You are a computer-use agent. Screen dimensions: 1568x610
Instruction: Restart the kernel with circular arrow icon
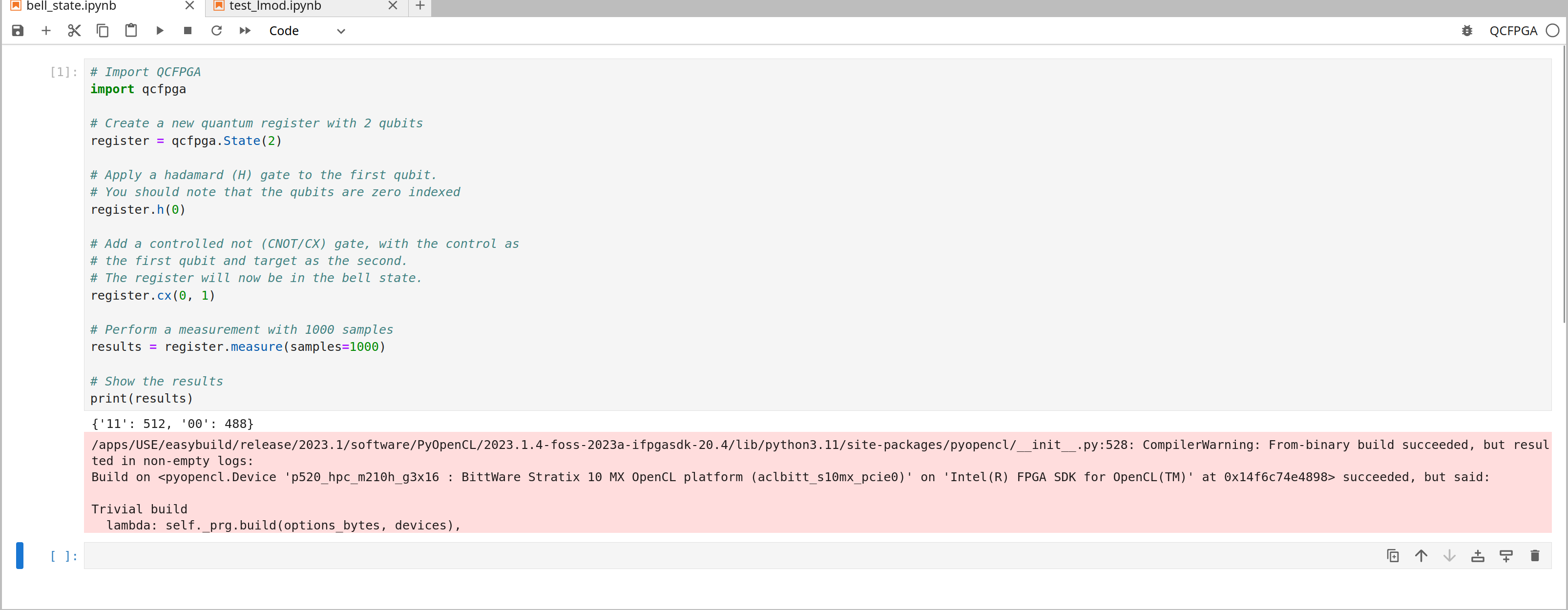tap(216, 30)
